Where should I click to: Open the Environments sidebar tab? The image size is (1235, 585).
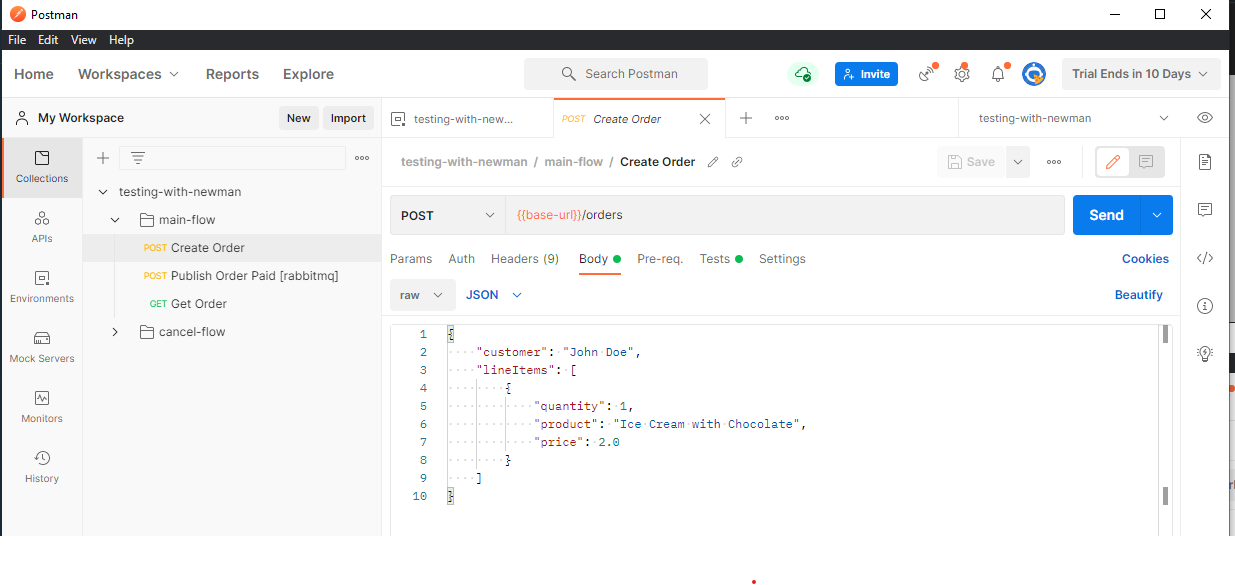pos(42,286)
